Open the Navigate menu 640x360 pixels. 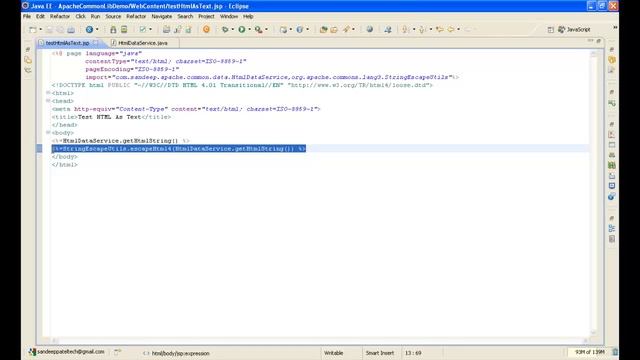[x=162, y=16]
